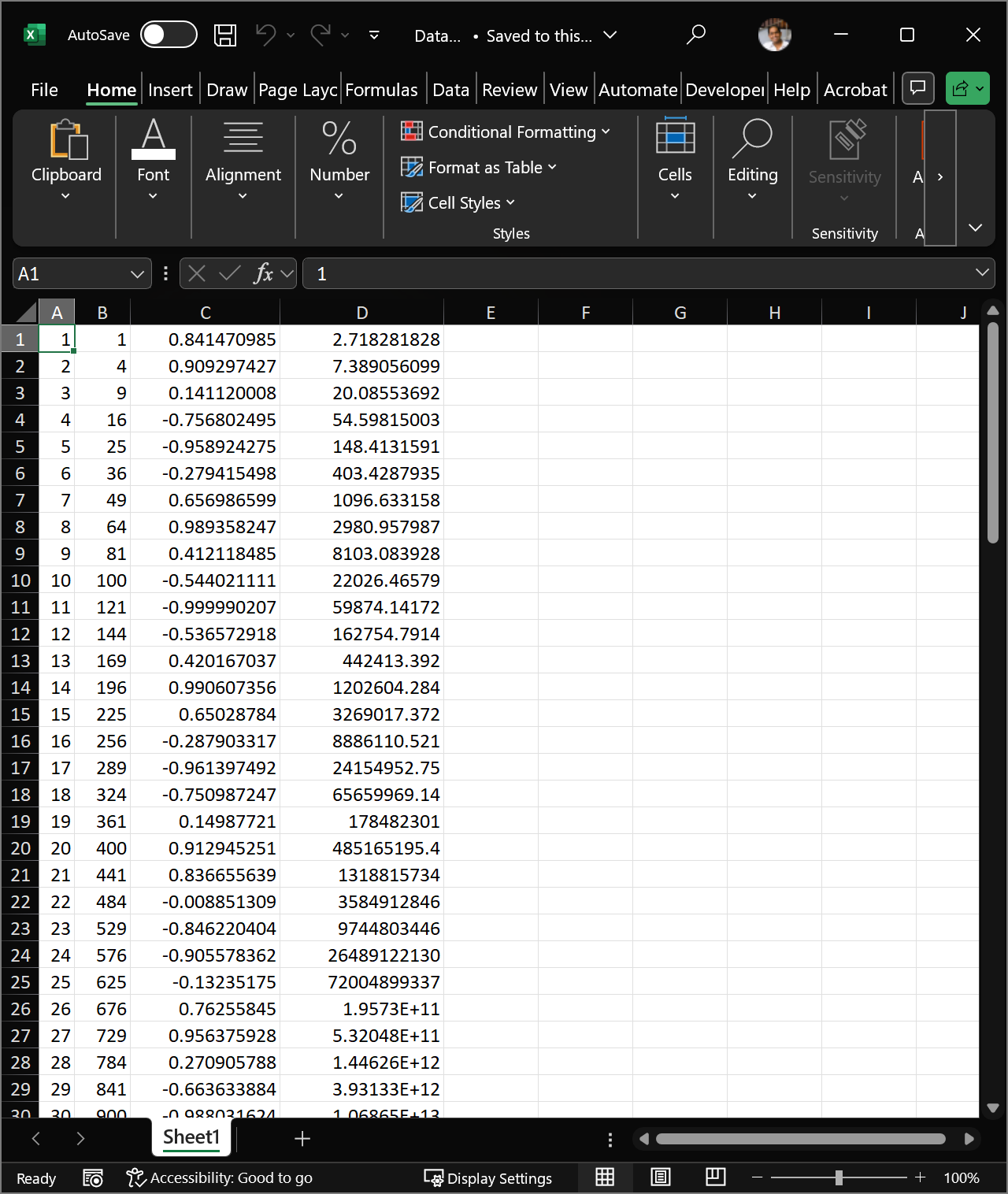
Task: Select Normal view in status bar
Action: pyautogui.click(x=605, y=1177)
